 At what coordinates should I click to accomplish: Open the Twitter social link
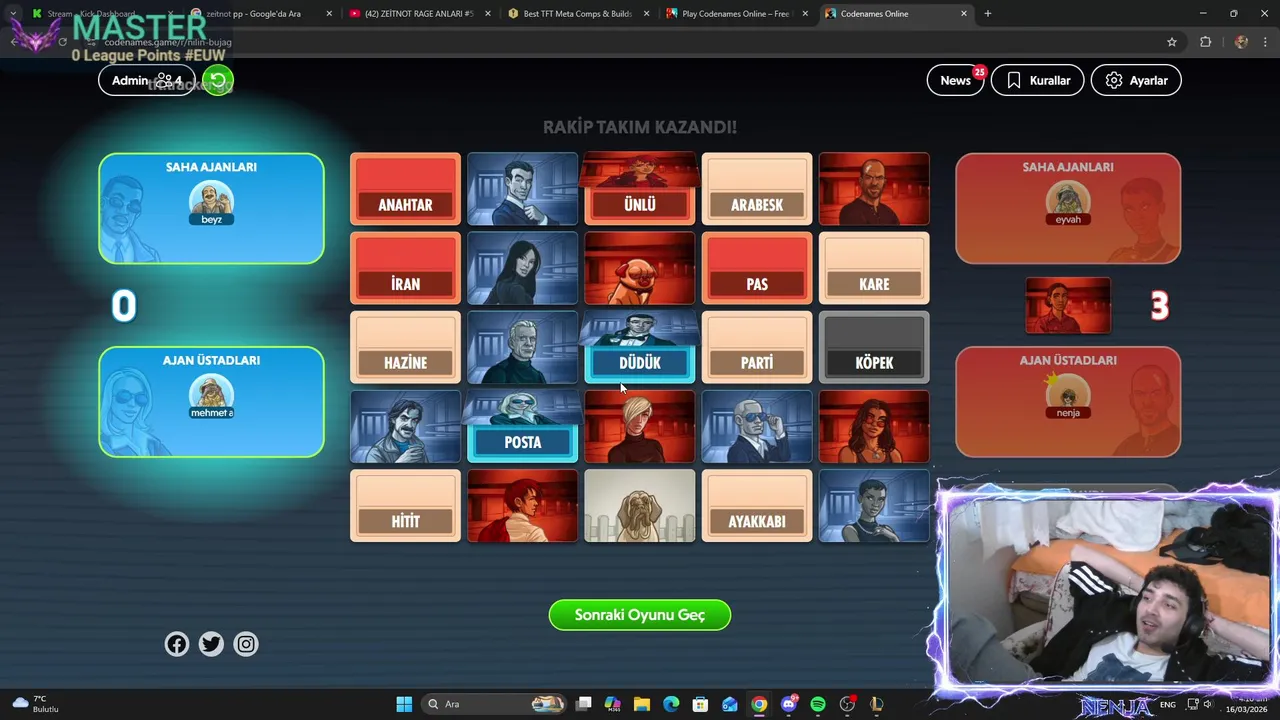(x=211, y=644)
